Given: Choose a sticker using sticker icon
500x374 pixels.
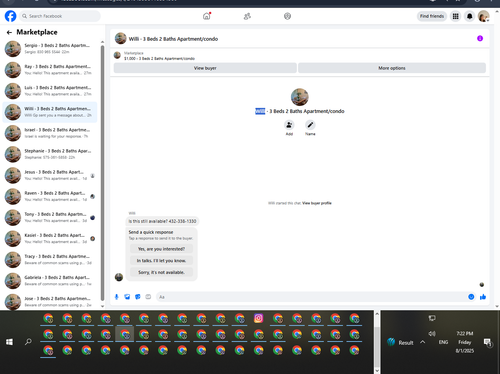Looking at the screenshot, I should (138, 297).
